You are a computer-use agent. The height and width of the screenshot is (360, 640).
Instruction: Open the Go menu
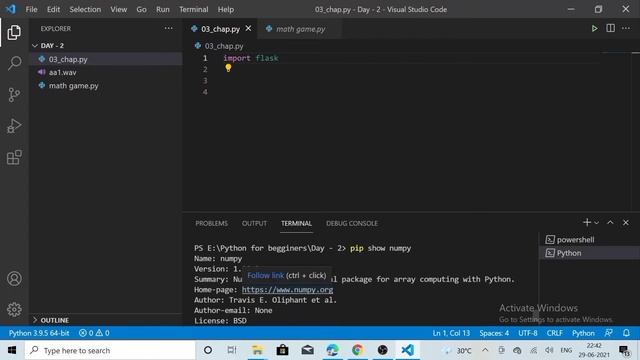pyautogui.click(x=141, y=9)
